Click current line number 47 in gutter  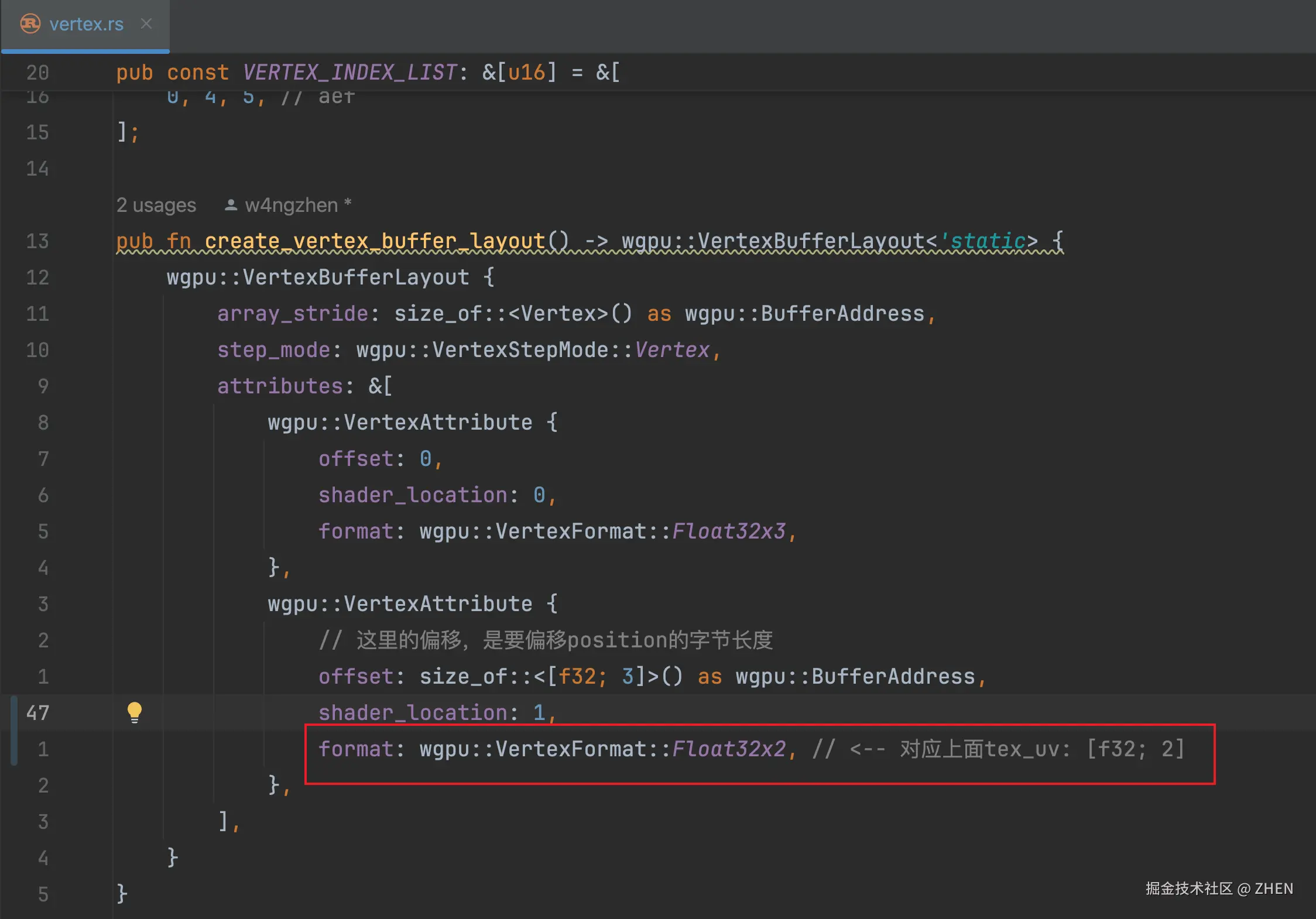click(38, 713)
